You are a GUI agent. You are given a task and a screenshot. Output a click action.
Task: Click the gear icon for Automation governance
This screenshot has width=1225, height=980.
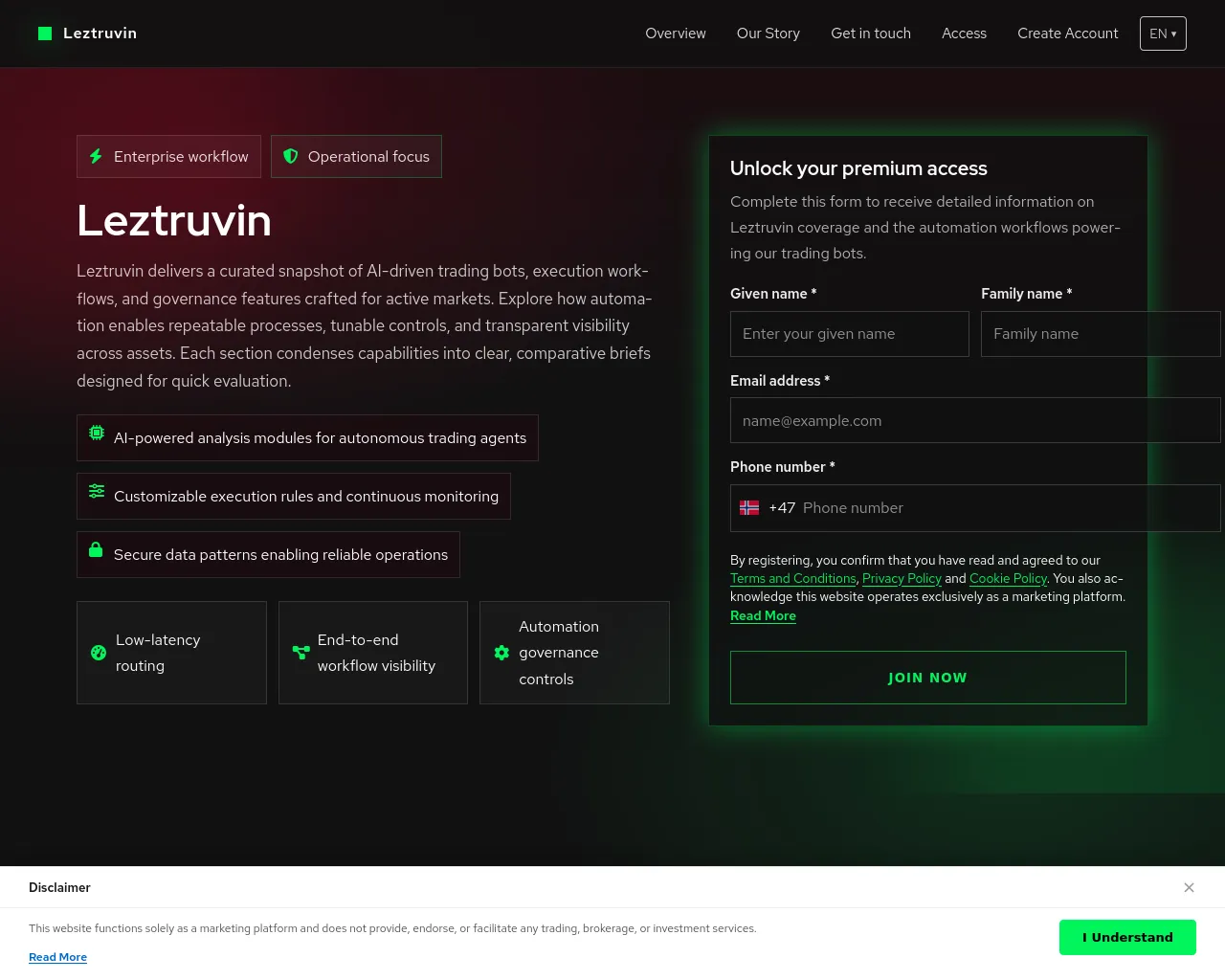point(501,653)
